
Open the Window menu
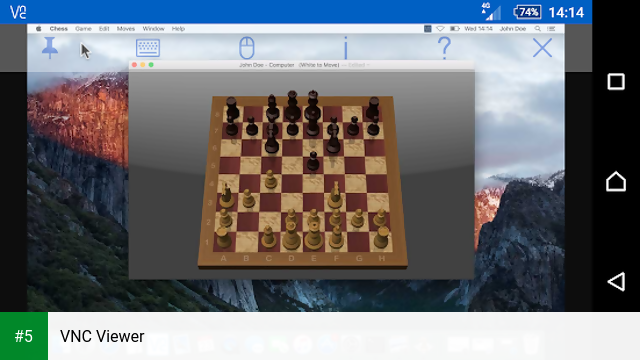point(153,29)
